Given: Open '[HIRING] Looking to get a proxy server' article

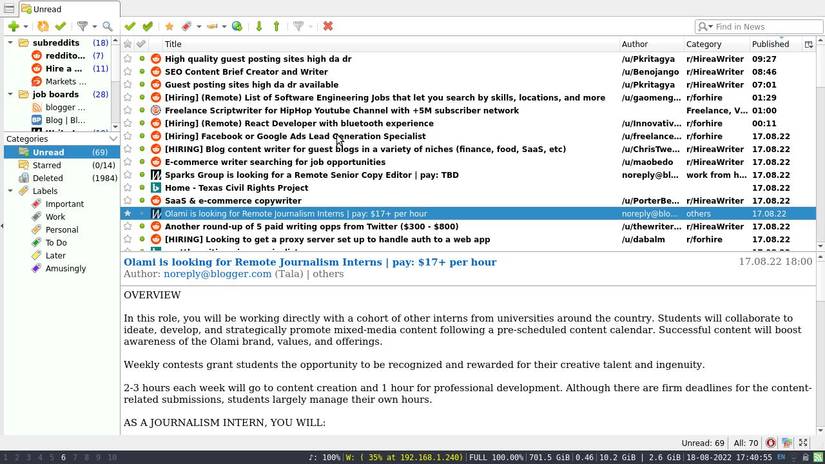Looking at the screenshot, I should [327, 239].
